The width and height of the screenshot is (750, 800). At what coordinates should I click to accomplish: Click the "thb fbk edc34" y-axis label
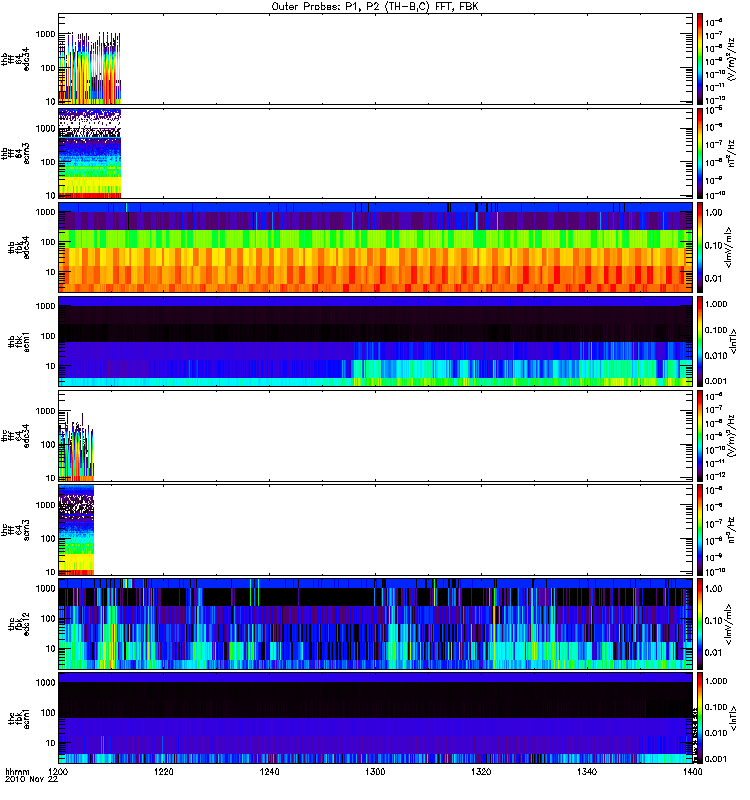pyautogui.click(x=19, y=247)
